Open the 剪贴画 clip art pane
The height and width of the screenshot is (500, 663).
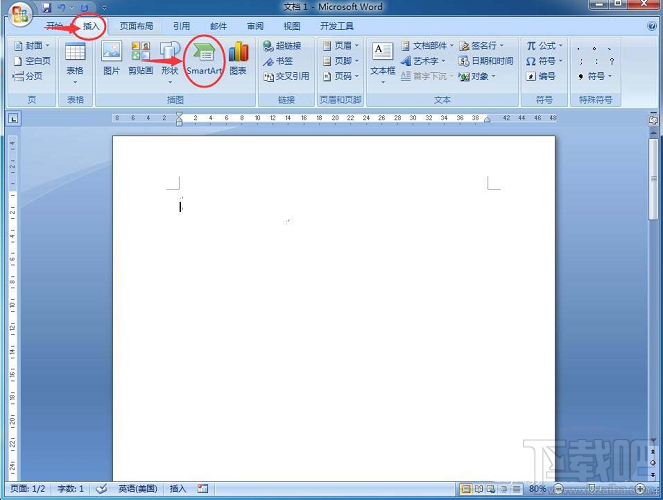140,58
